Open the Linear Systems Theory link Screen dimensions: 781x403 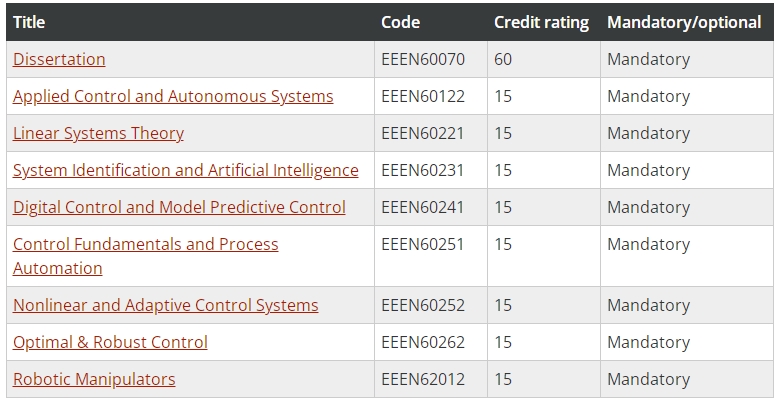pos(98,133)
